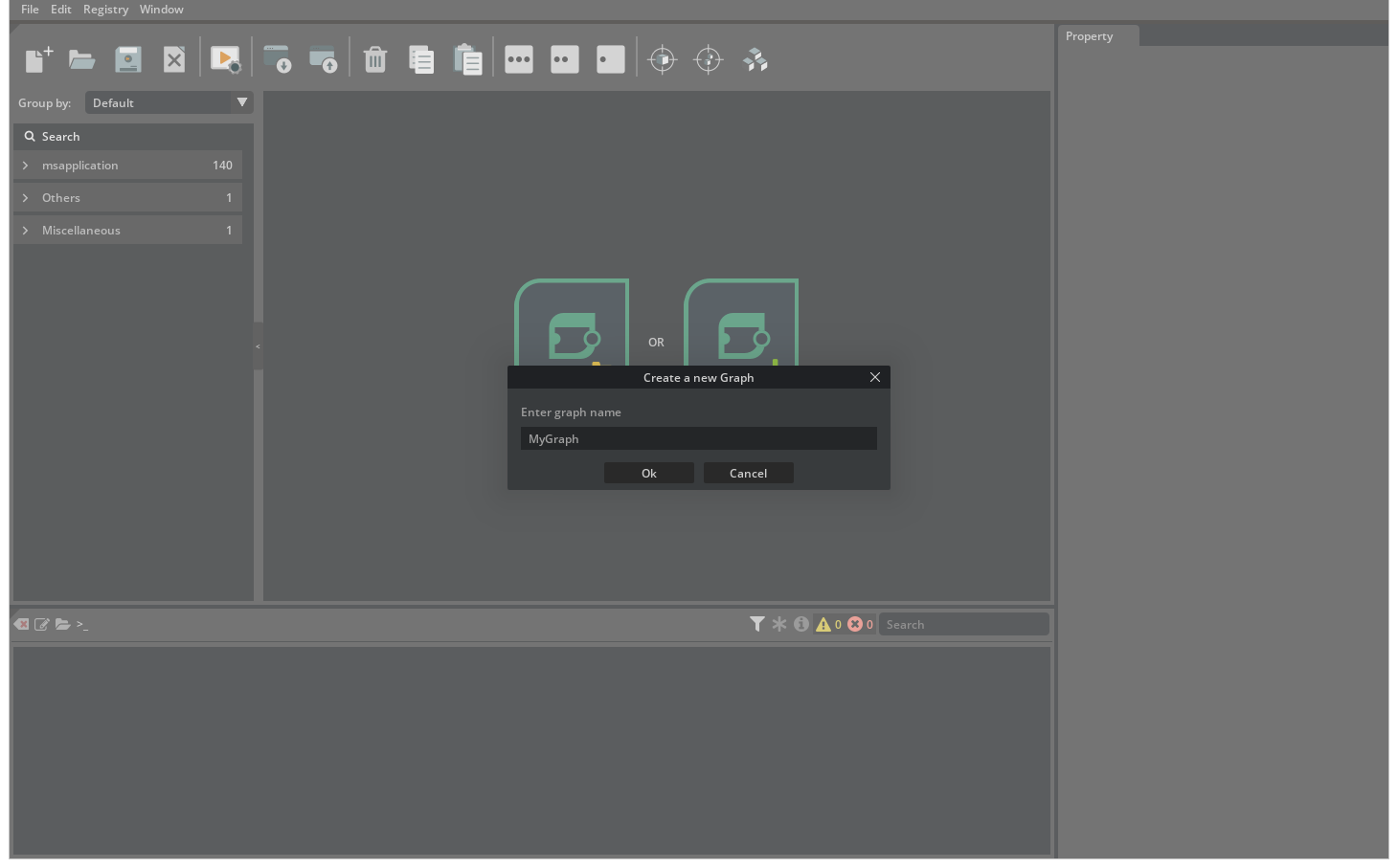Click the run graph play icon

tap(226, 59)
